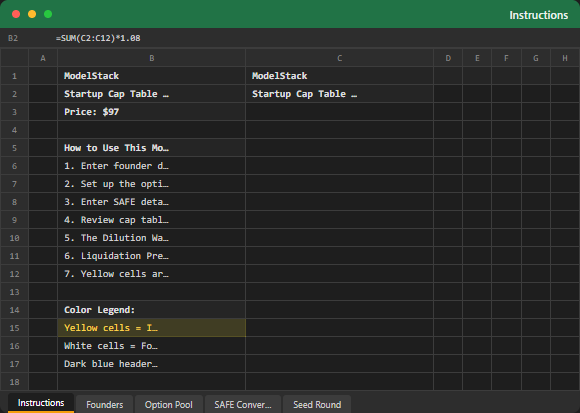Click the Instructions sheet tab
This screenshot has height=413, width=580.
click(41, 403)
